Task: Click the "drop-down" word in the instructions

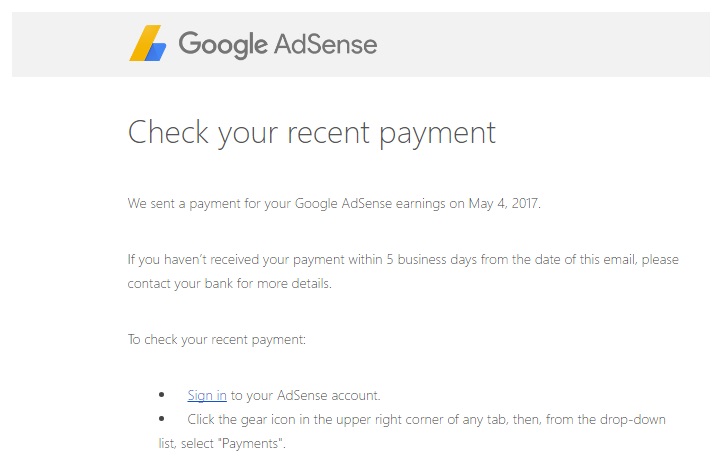Action: [x=633, y=419]
